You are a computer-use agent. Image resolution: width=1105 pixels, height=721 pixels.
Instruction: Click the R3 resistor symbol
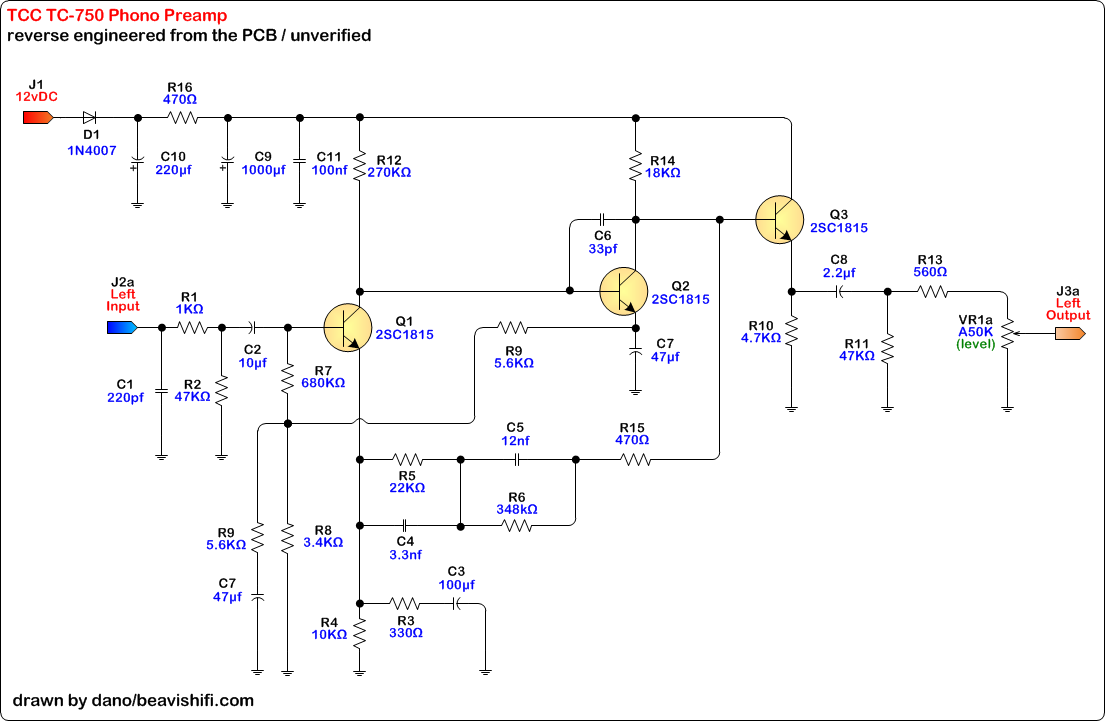[x=405, y=603]
